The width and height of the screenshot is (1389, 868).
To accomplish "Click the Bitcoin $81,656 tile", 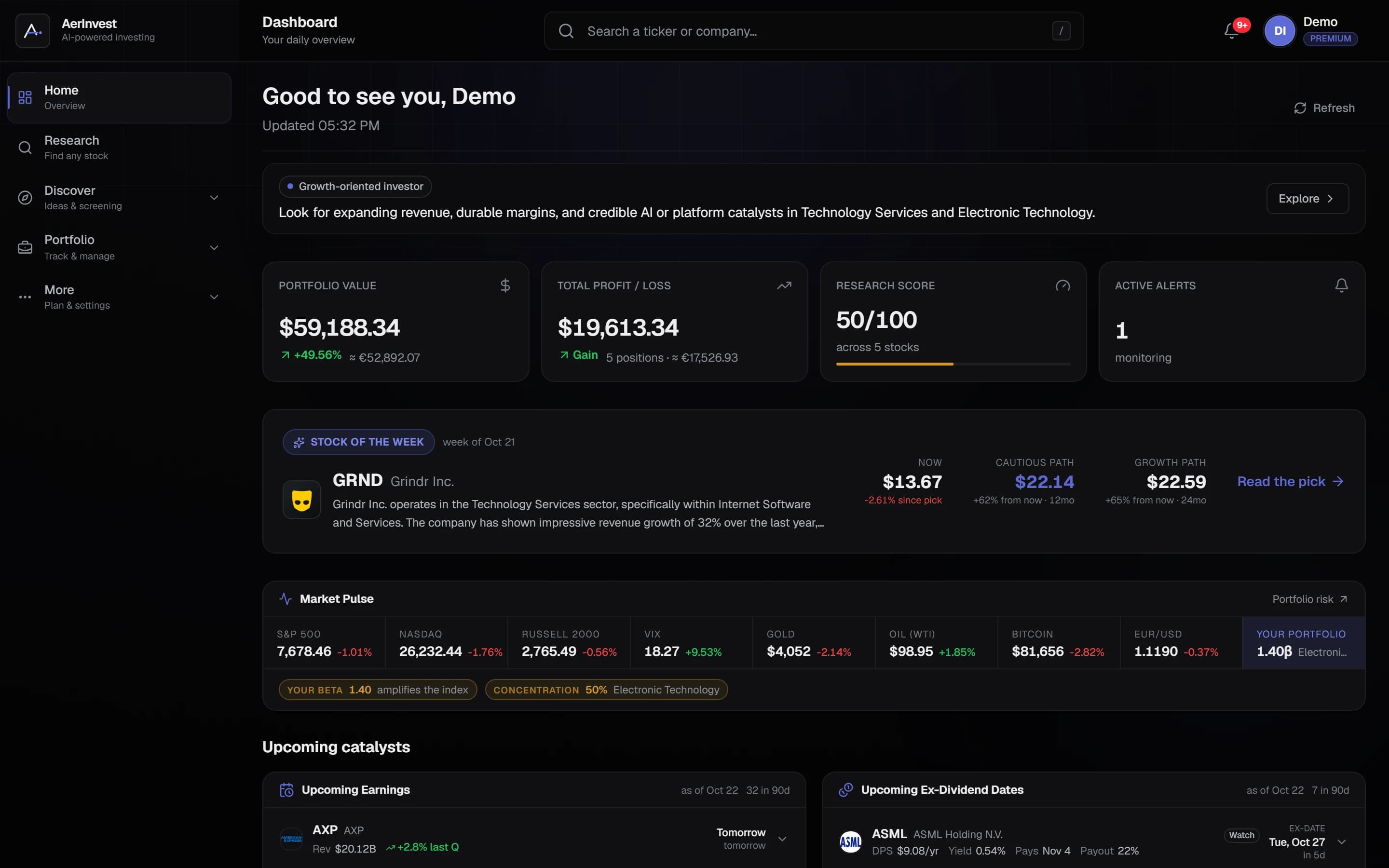I will (1059, 643).
